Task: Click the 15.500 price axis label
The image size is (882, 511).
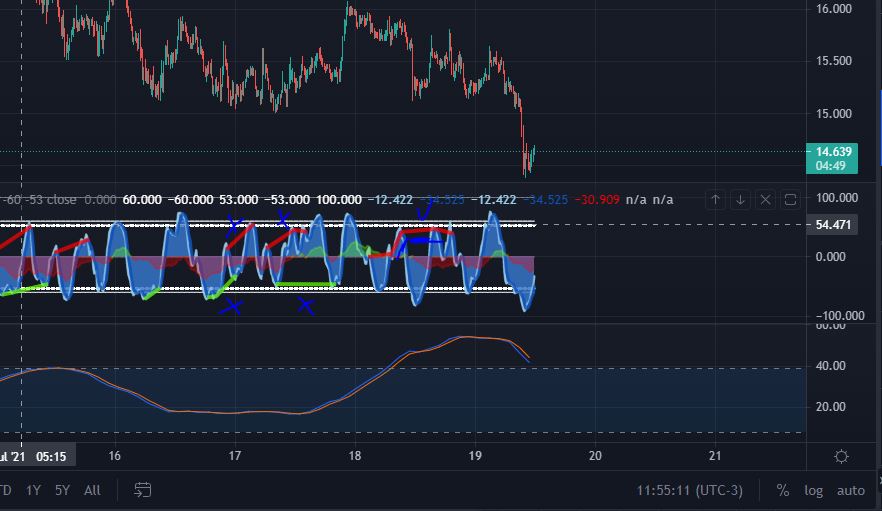Action: pos(834,61)
